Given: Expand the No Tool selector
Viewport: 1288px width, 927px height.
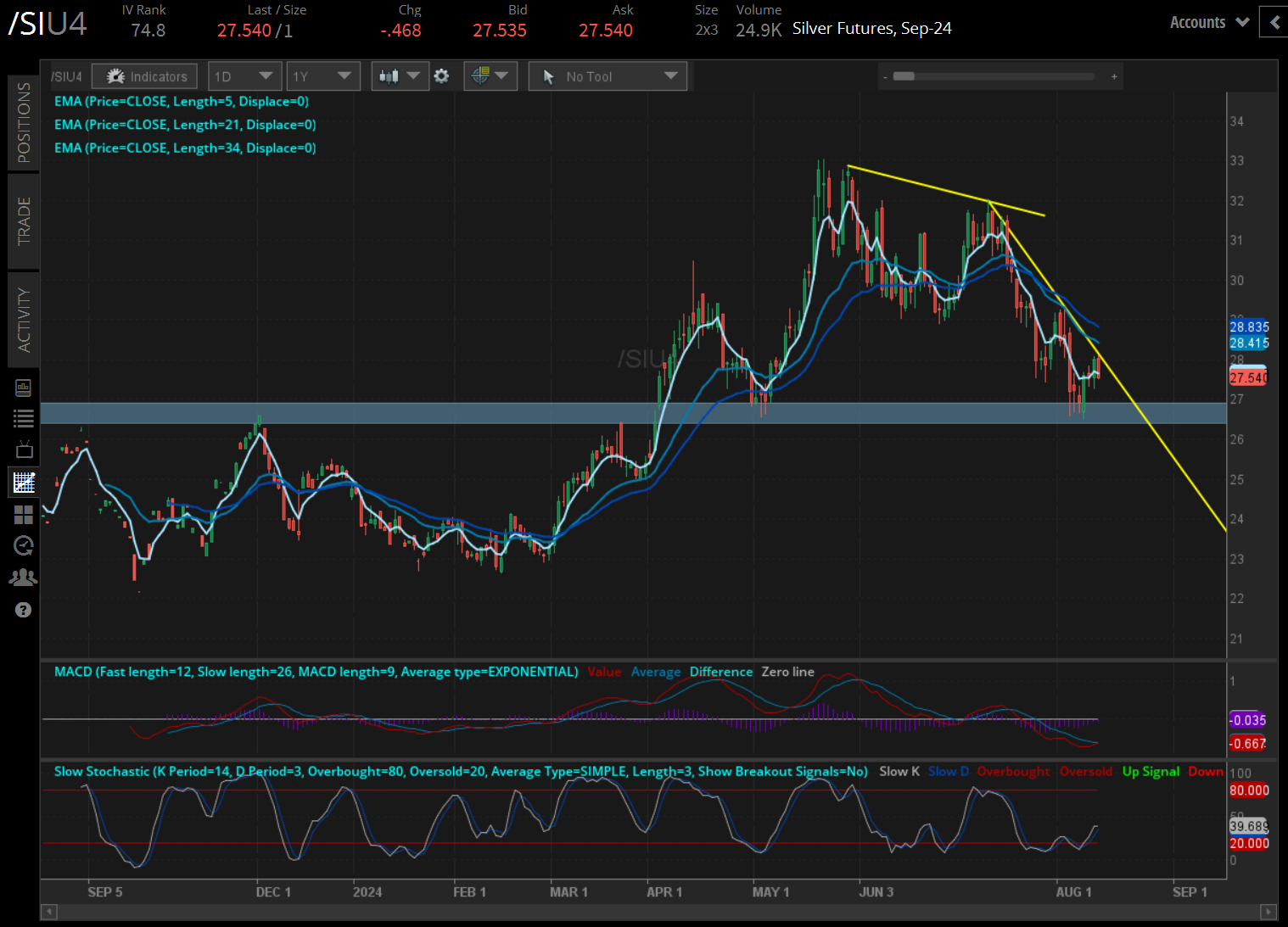Looking at the screenshot, I should click(608, 75).
